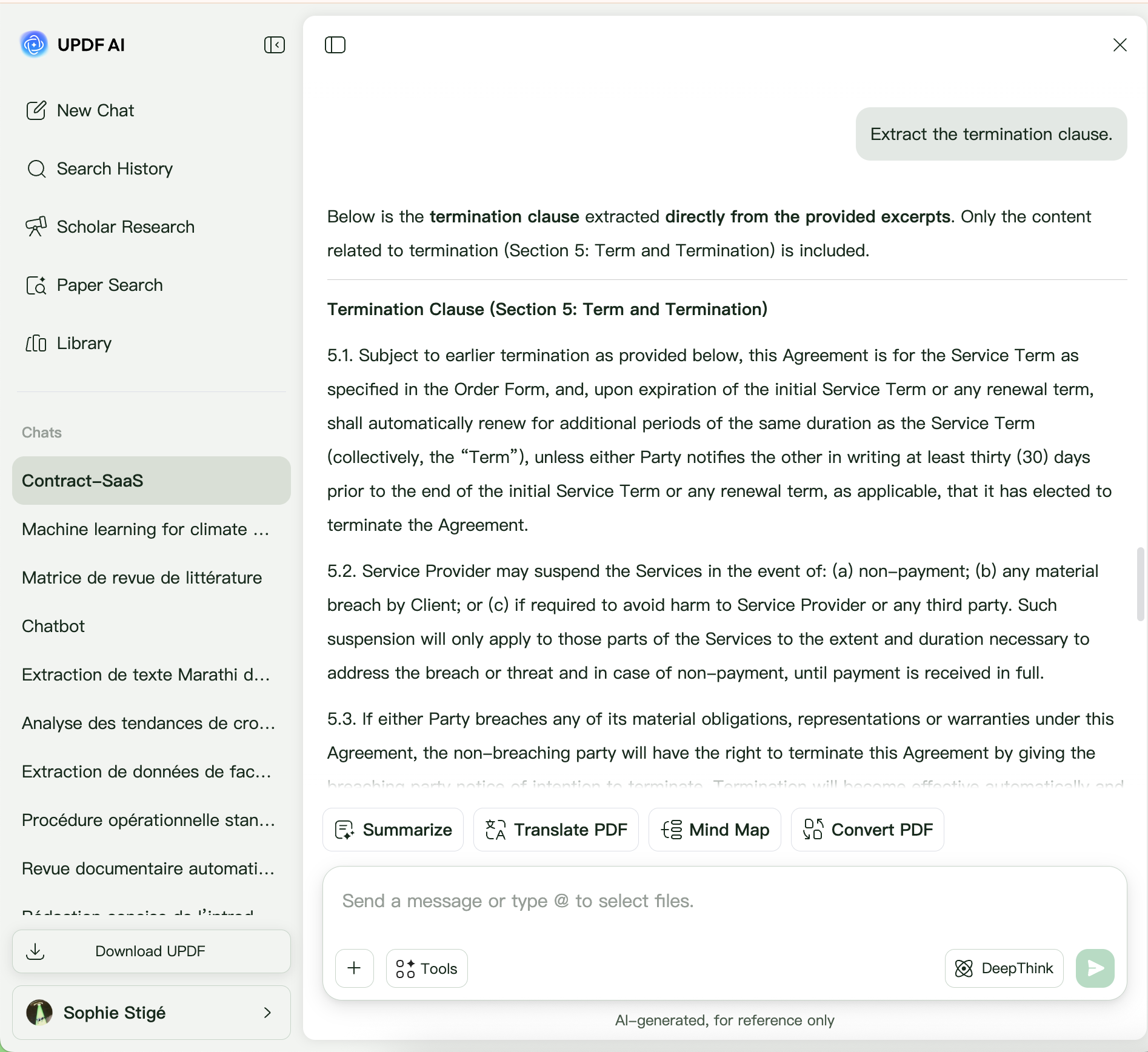Choose the Translate PDF action
This screenshot has height=1052, width=1148.
[556, 830]
